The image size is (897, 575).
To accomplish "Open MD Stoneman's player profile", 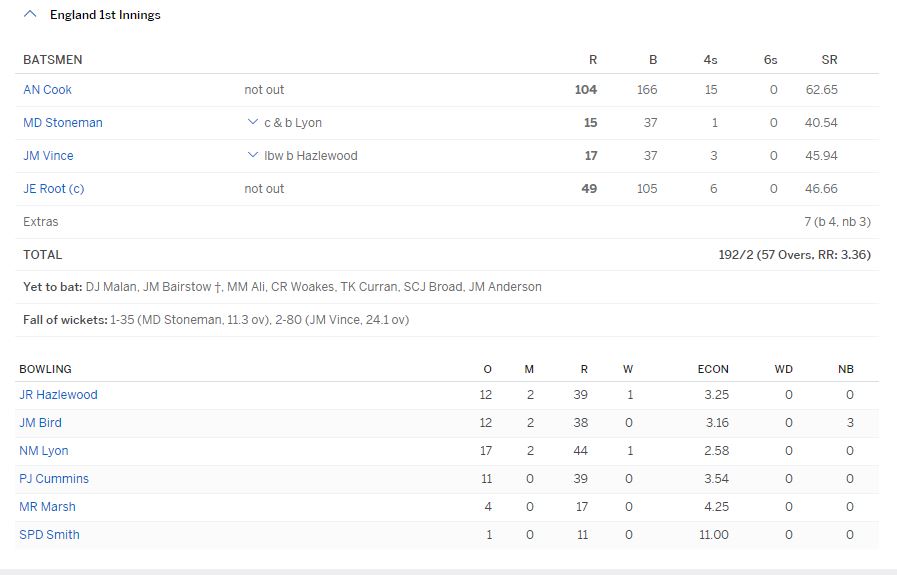I will [63, 122].
